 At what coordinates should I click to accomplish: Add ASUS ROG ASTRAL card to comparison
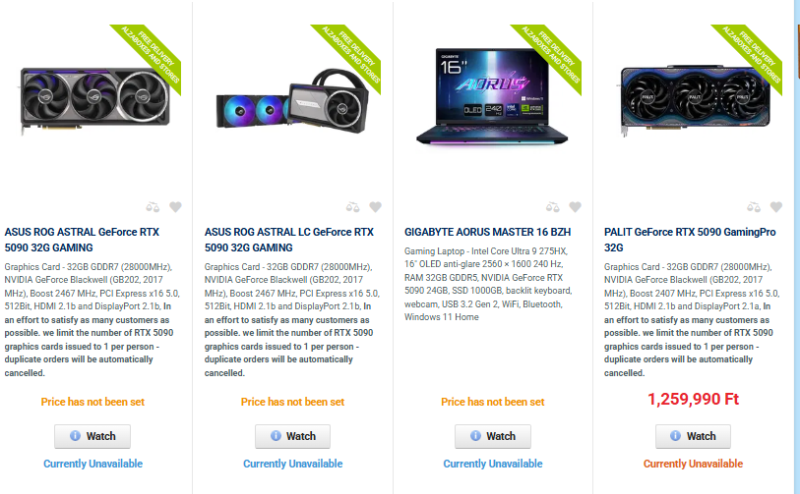pos(153,207)
